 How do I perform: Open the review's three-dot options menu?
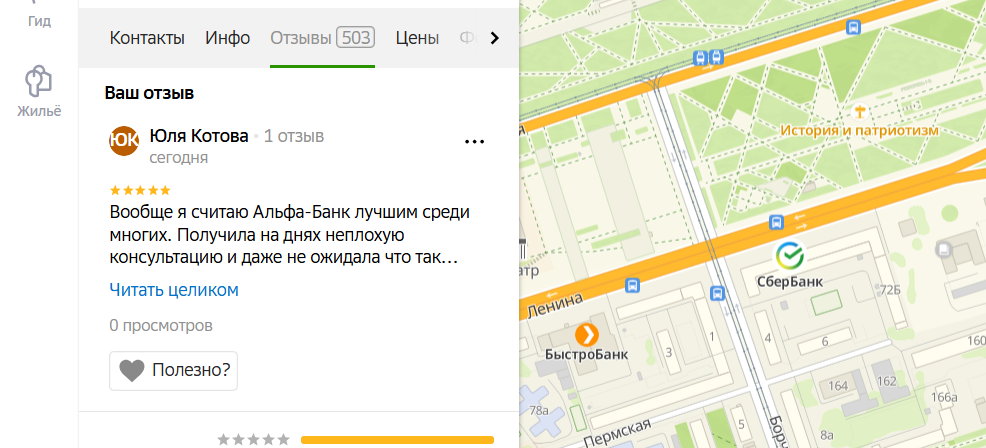click(x=474, y=142)
